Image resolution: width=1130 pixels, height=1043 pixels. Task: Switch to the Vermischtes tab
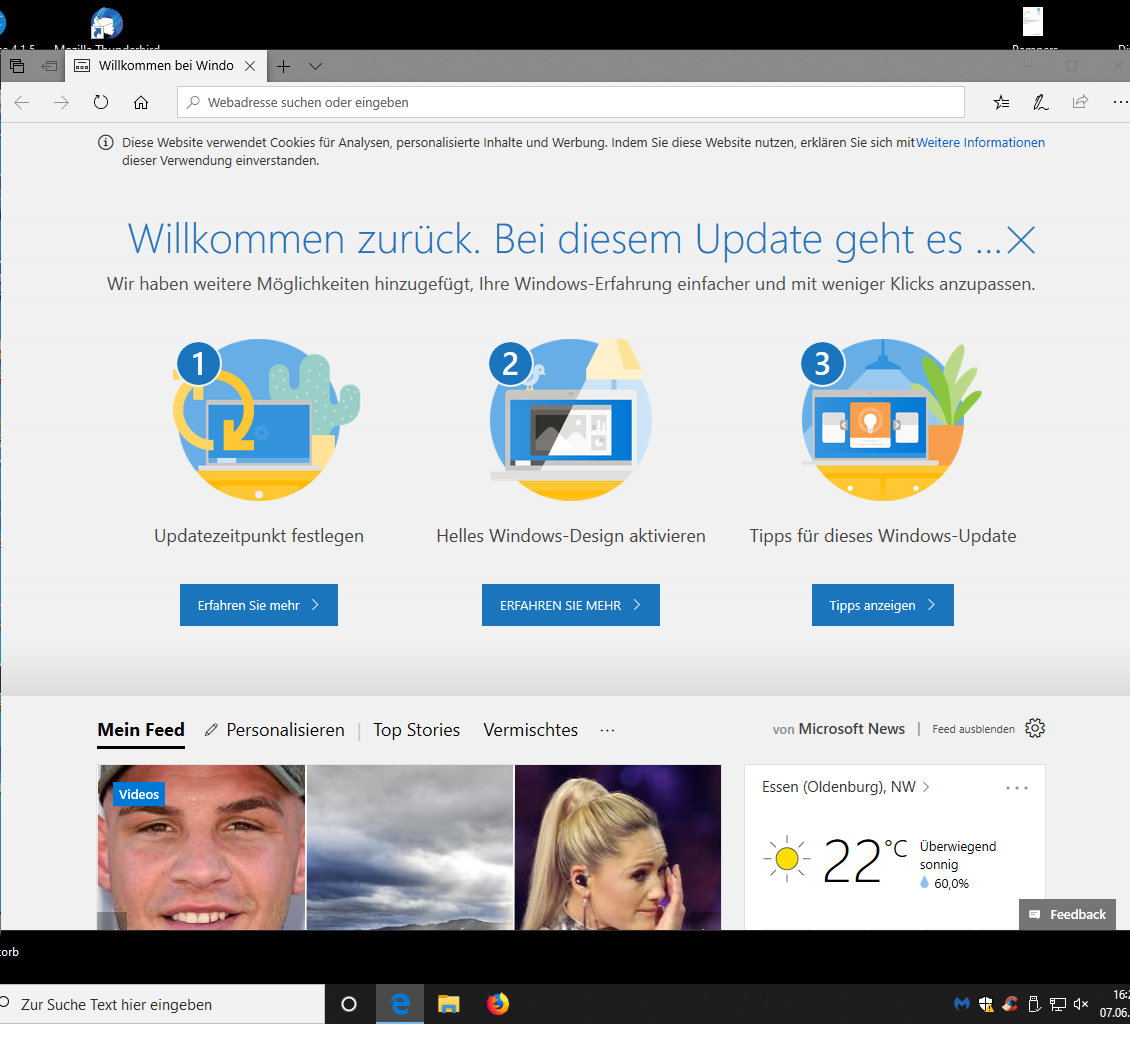530,730
